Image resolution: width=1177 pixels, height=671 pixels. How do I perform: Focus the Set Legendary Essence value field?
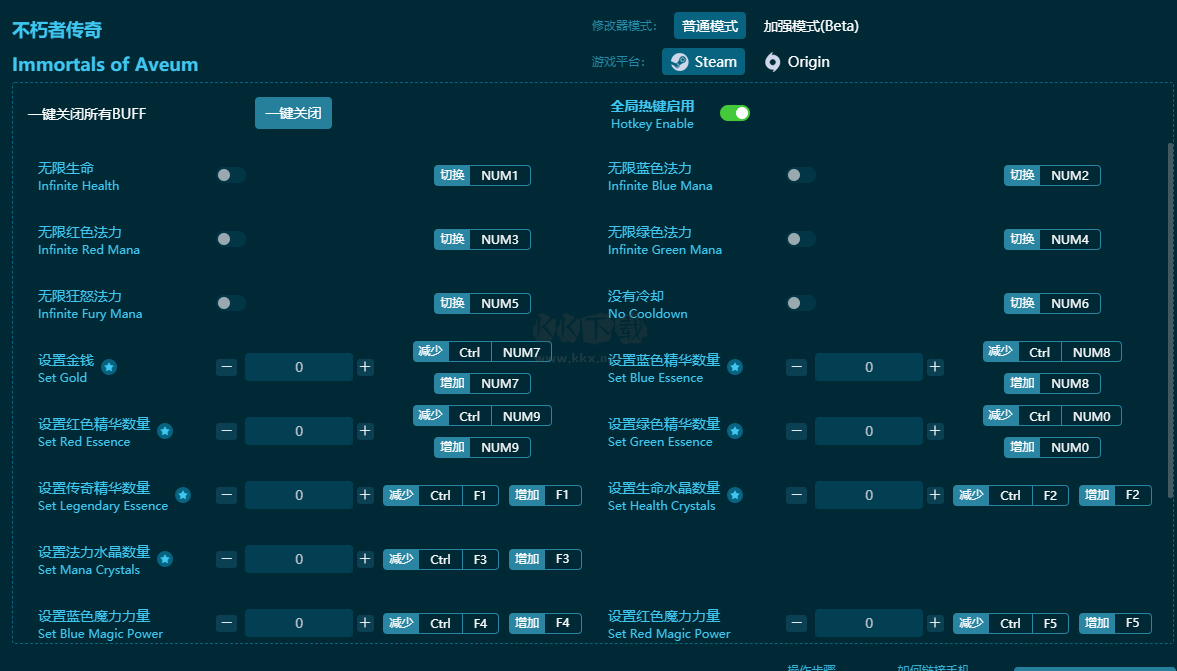click(x=299, y=495)
